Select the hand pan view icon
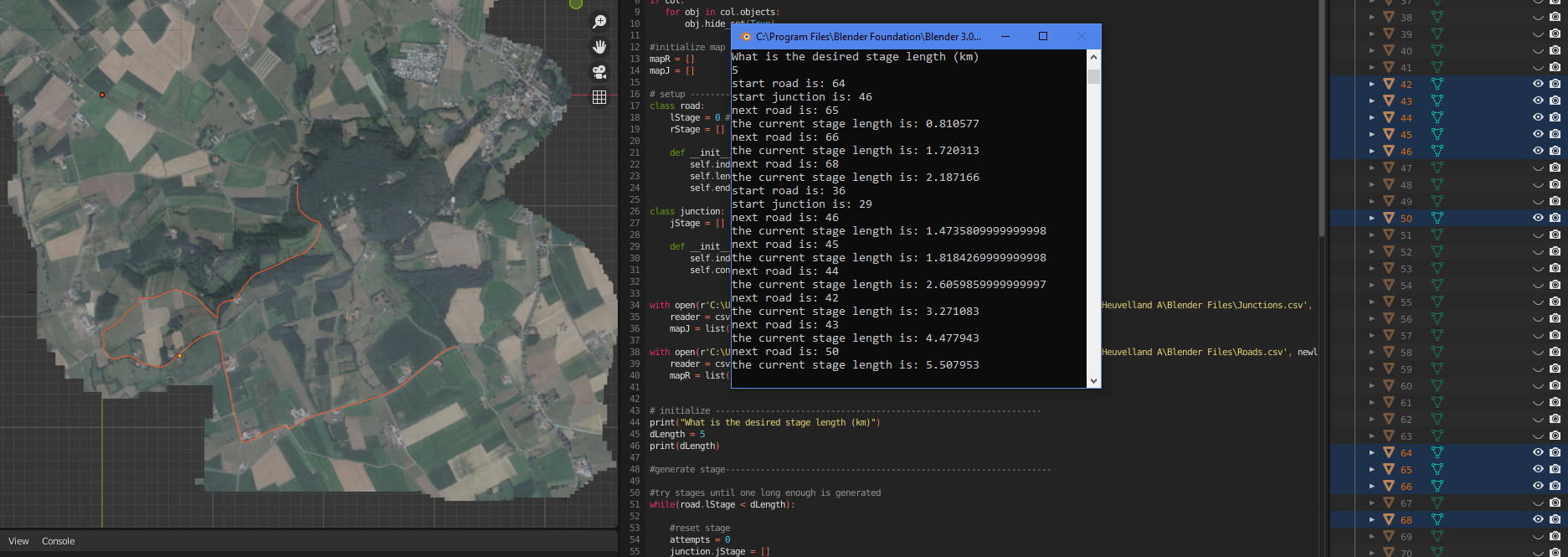This screenshot has width=1568, height=557. click(599, 47)
